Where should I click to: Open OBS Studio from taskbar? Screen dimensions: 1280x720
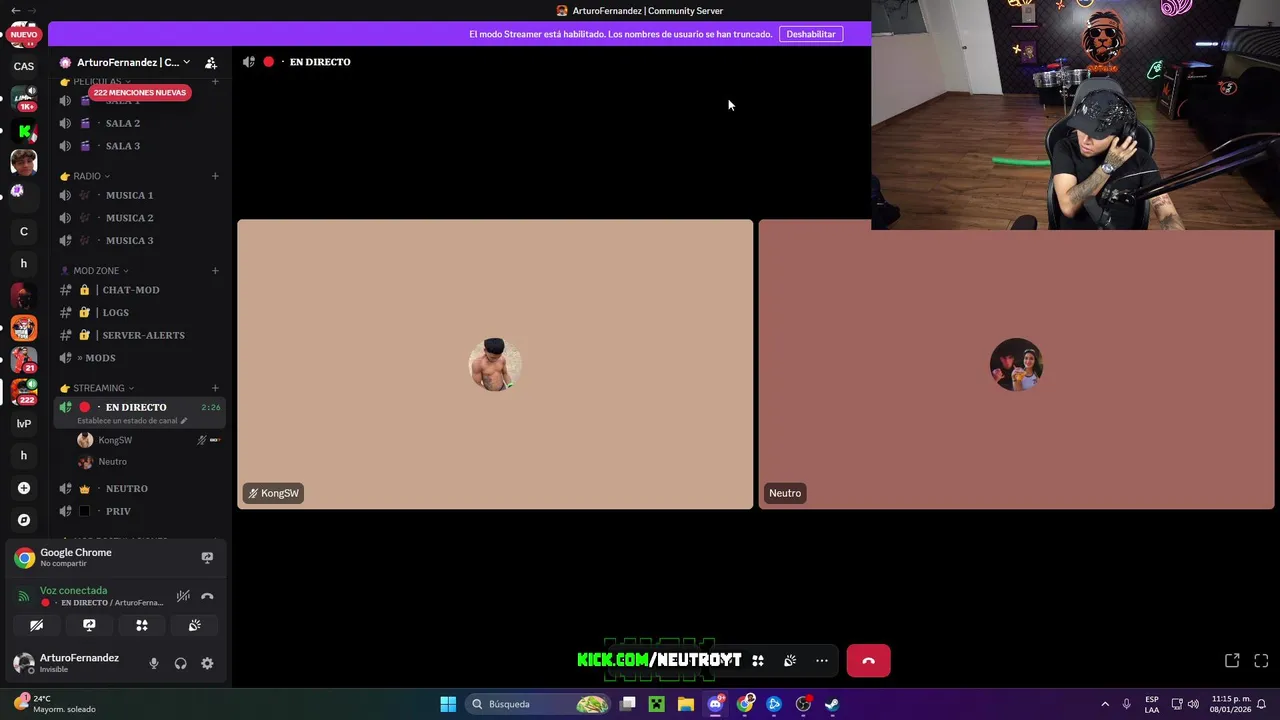[x=803, y=704]
